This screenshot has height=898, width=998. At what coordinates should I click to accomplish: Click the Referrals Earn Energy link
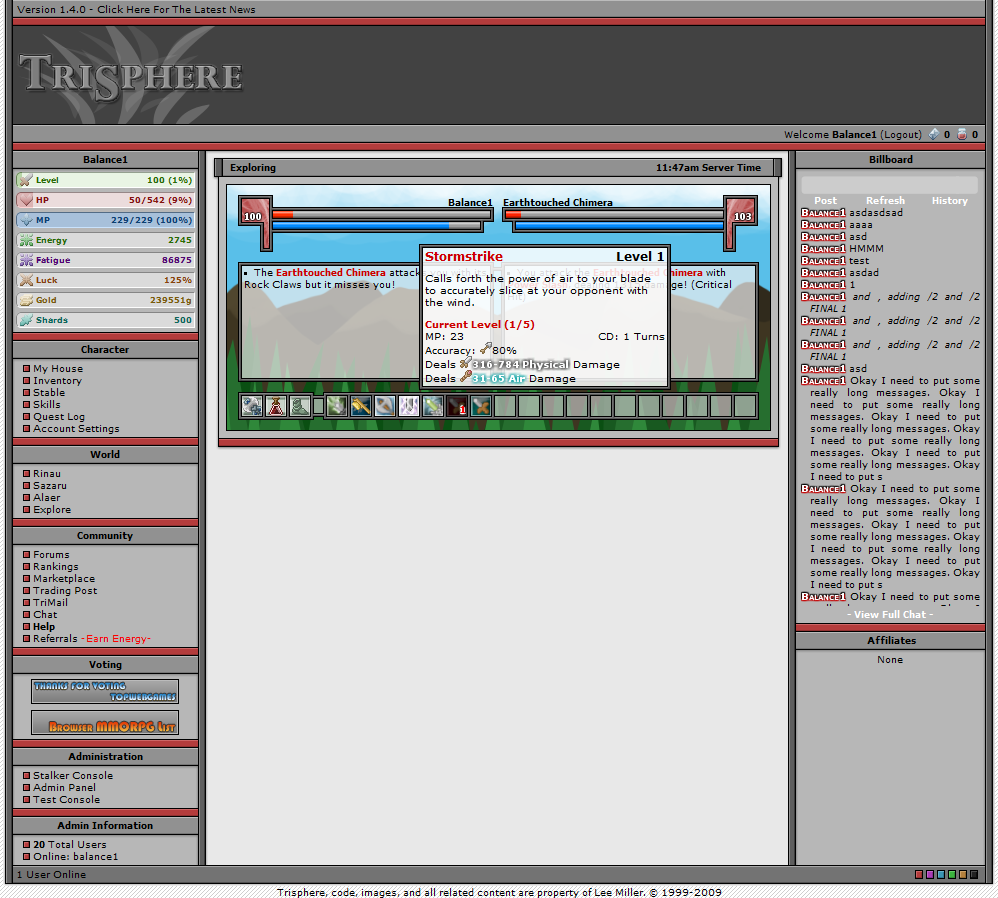pyautogui.click(x=92, y=639)
